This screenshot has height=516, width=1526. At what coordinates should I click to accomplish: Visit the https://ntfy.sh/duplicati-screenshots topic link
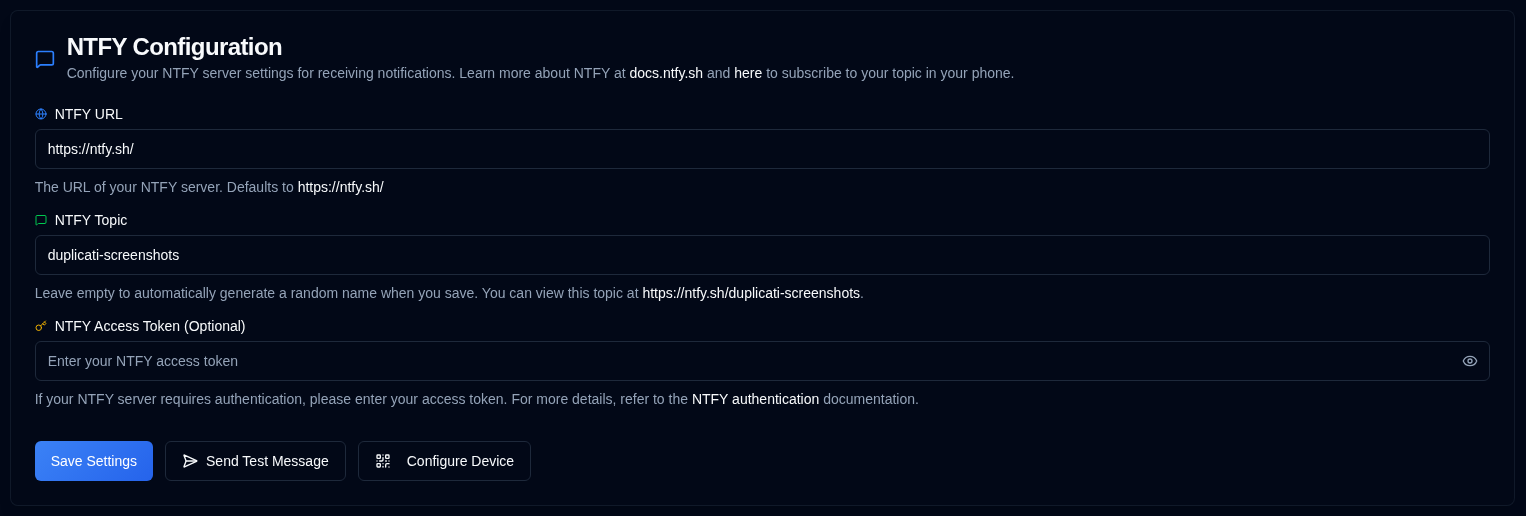(751, 293)
